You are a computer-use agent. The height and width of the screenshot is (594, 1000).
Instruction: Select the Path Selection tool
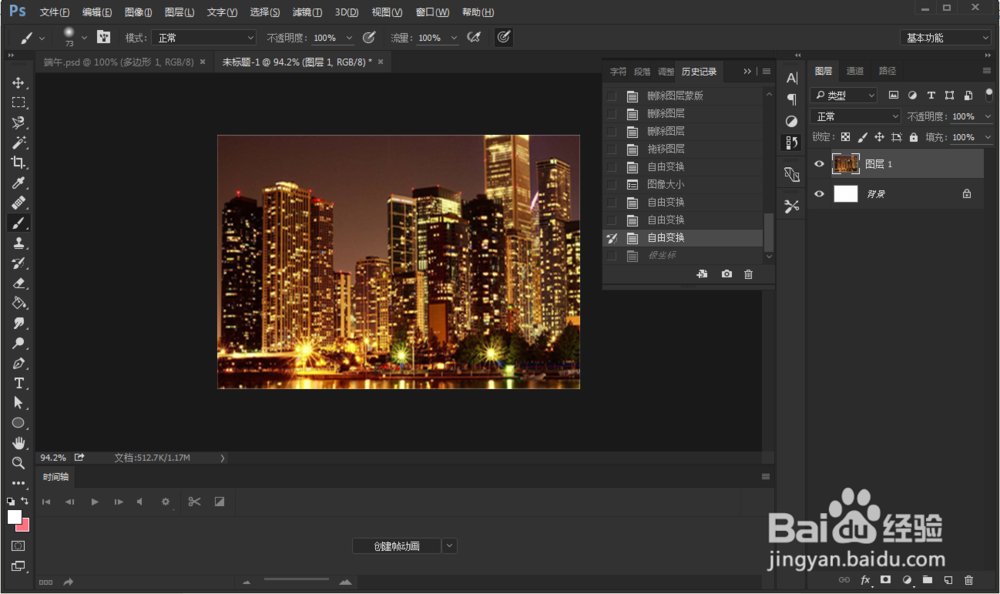[x=18, y=403]
